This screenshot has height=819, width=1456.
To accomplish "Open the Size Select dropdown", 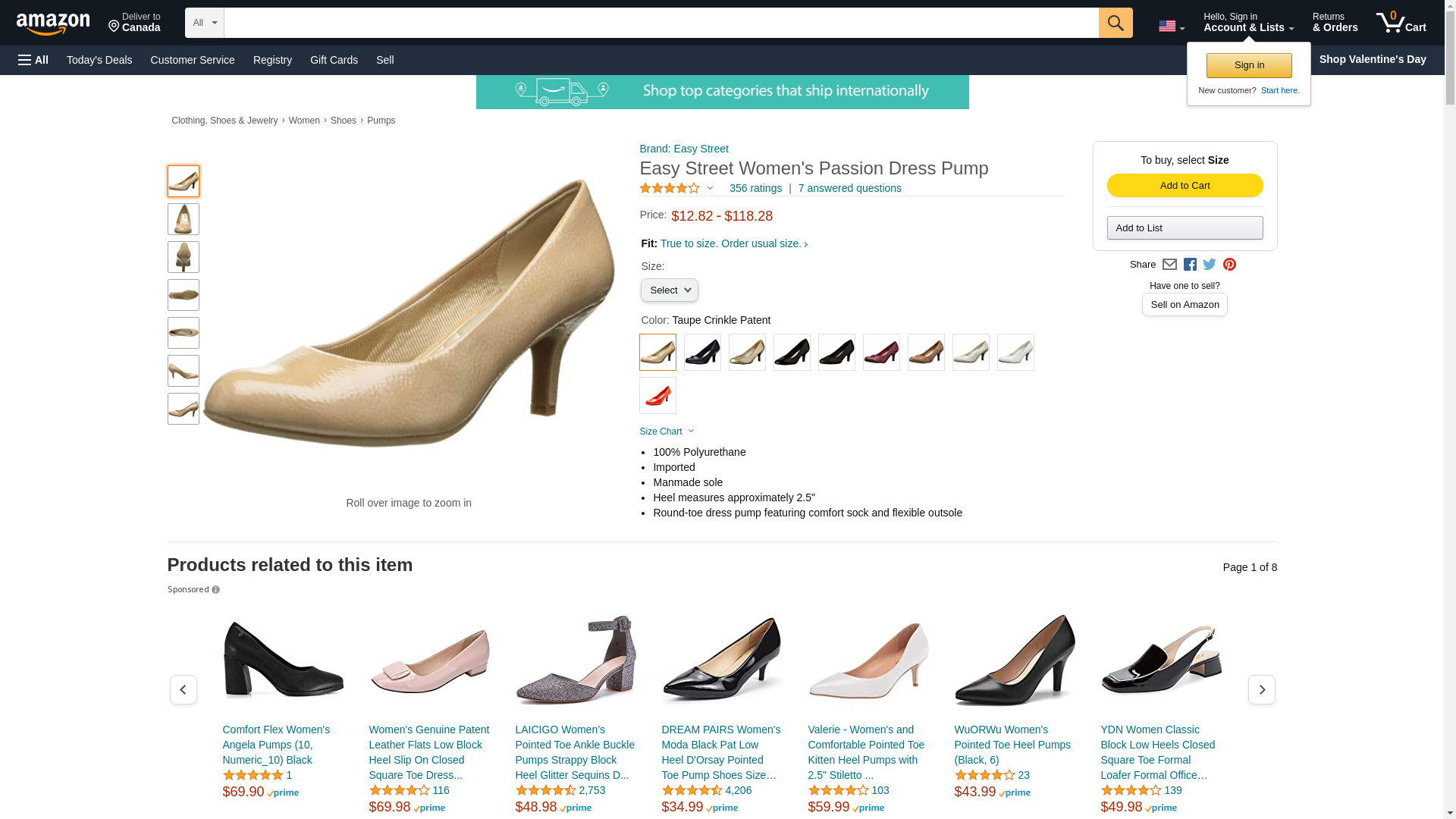I will [x=669, y=290].
